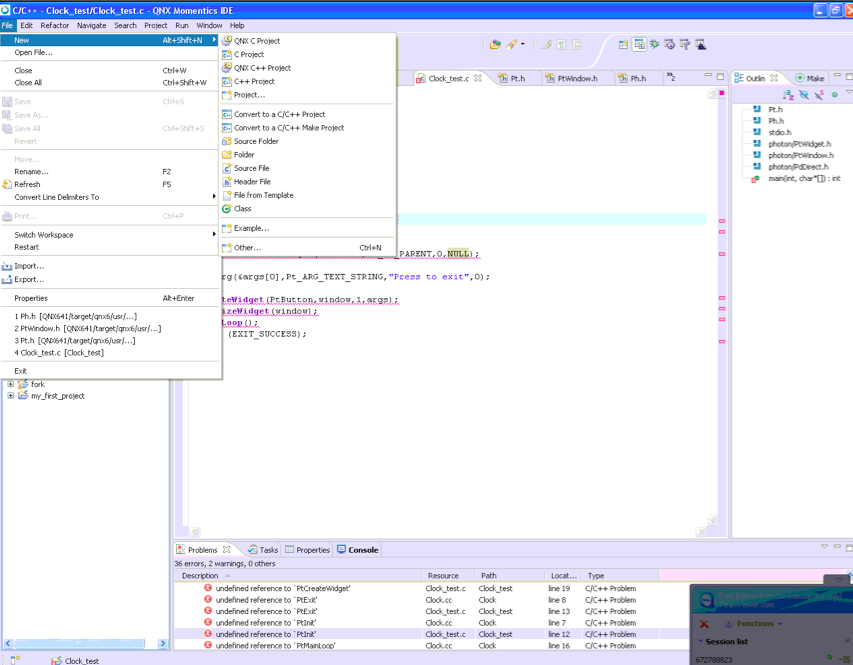Click the open folder toolbar icon
This screenshot has height=665, width=853.
click(494, 45)
